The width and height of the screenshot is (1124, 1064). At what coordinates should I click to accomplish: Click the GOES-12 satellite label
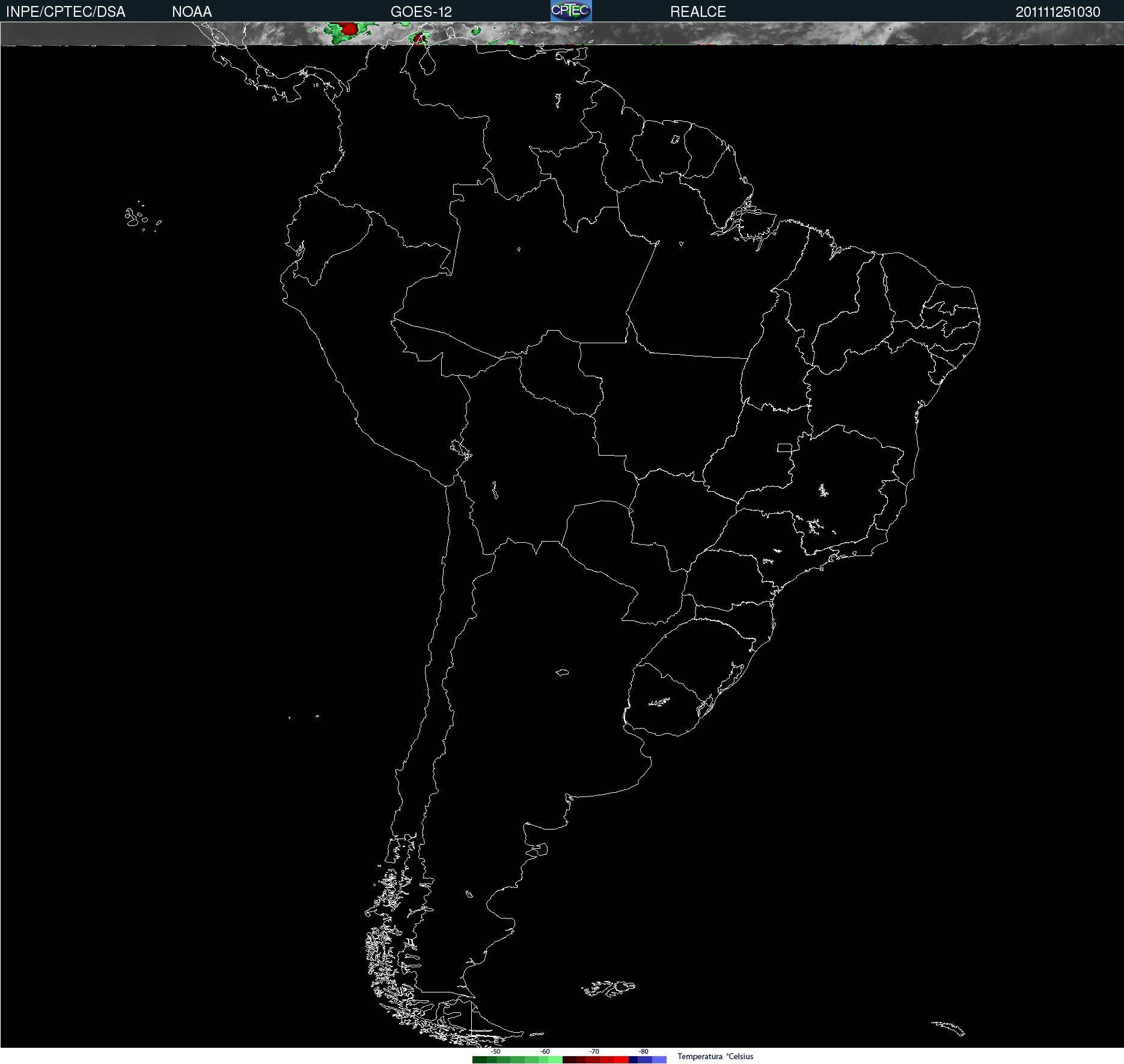[x=421, y=12]
